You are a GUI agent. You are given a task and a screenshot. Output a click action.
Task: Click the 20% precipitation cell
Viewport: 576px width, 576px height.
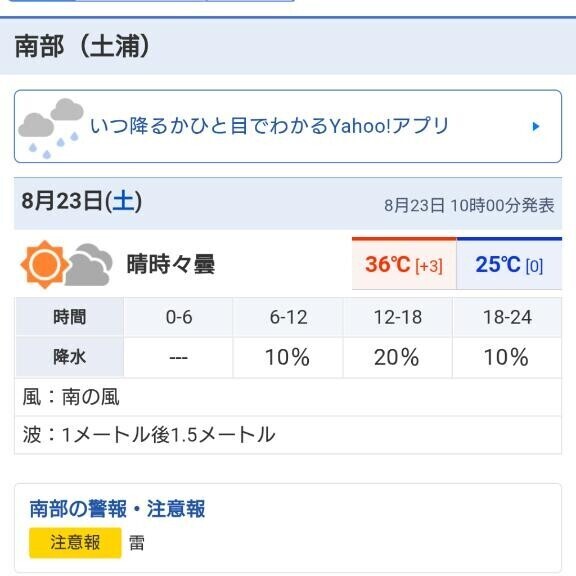point(398,357)
